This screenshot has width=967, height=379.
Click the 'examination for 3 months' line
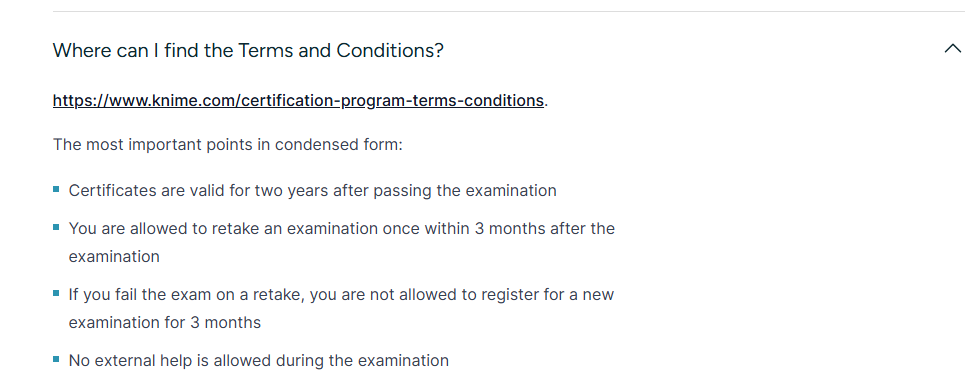pos(165,322)
